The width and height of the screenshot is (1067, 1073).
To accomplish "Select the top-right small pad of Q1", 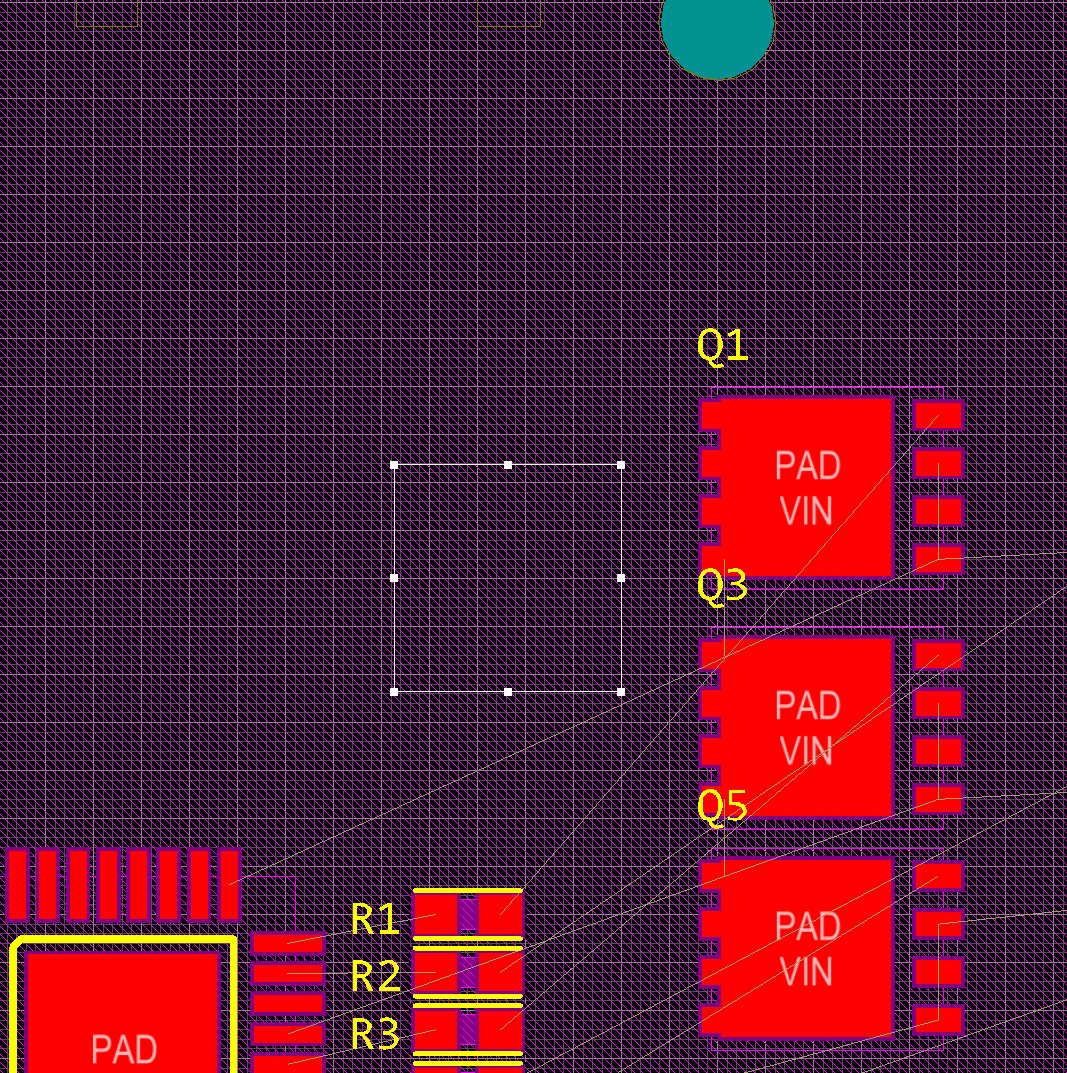I will pyautogui.click(x=938, y=415).
